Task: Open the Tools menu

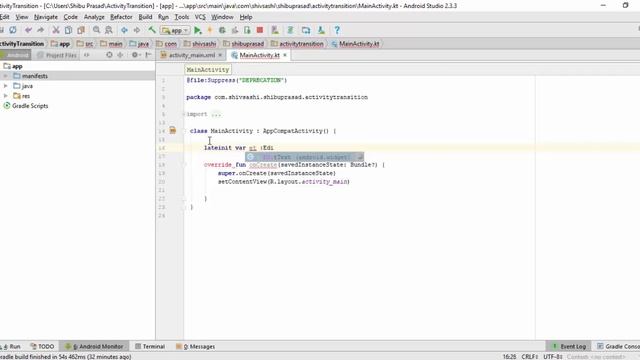Action: pyautogui.click(x=182, y=17)
